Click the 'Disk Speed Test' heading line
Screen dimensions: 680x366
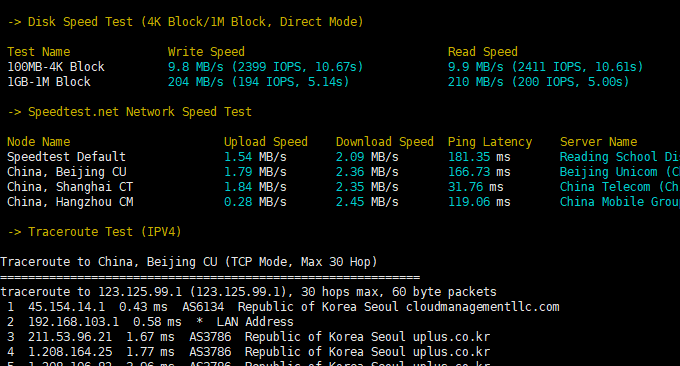(x=185, y=22)
